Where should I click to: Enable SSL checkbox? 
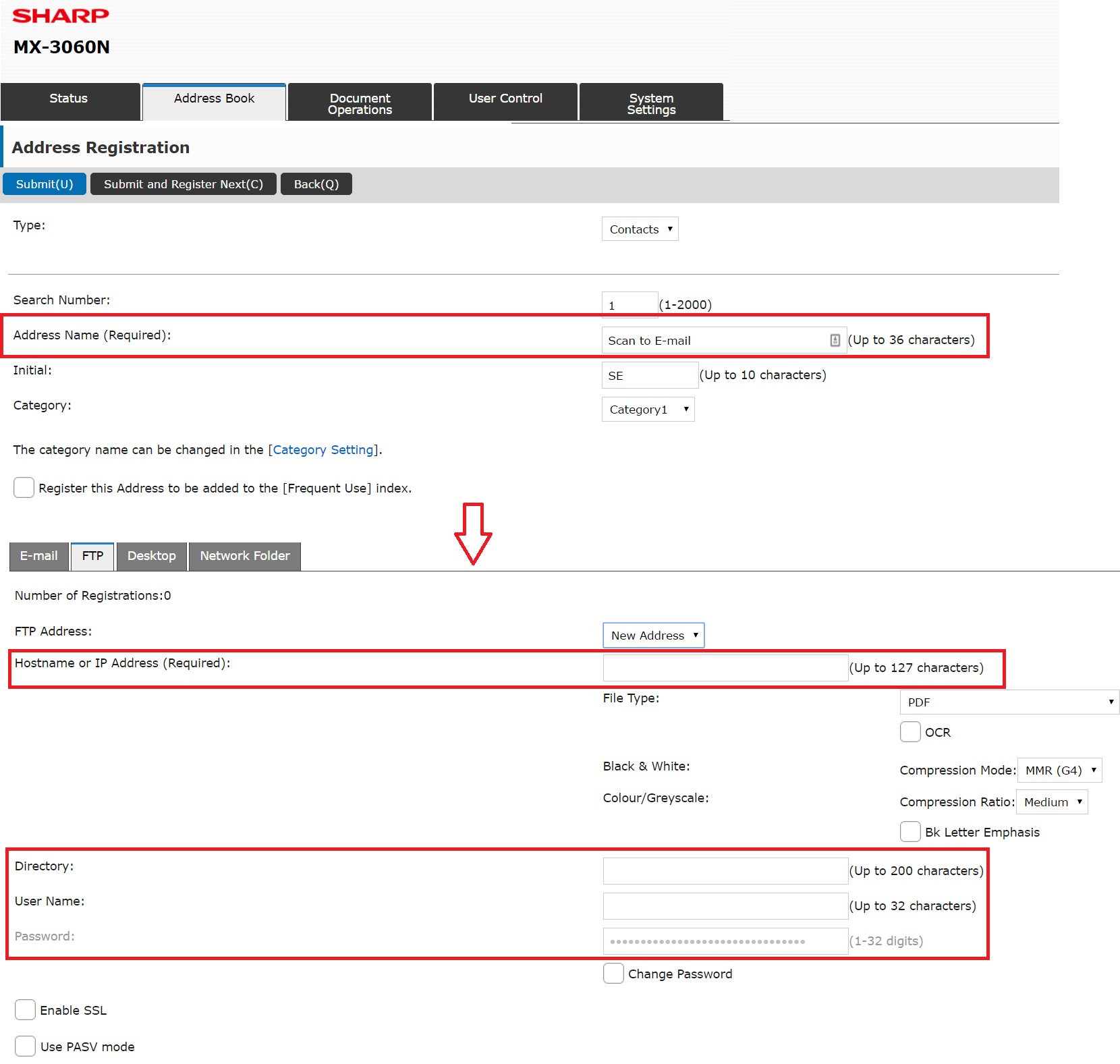[26, 1009]
